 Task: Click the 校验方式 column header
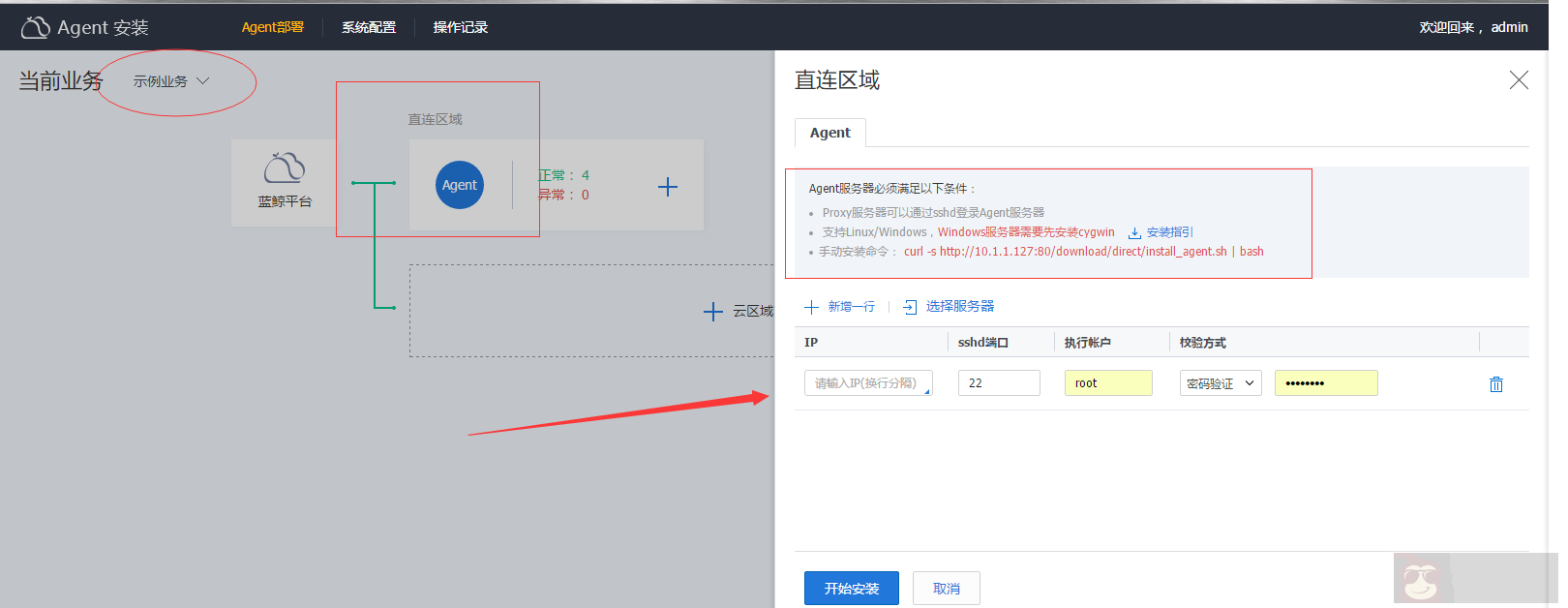(1203, 343)
